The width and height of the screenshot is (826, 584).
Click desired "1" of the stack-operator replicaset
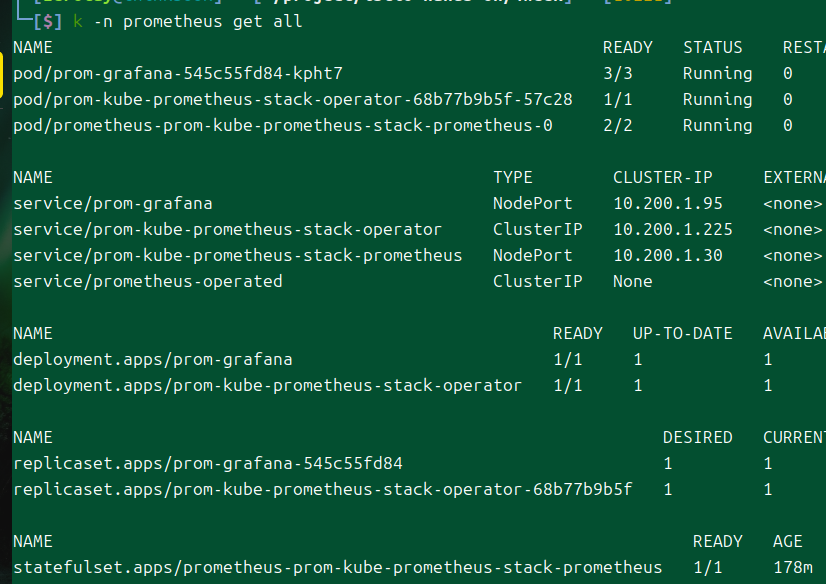point(668,489)
